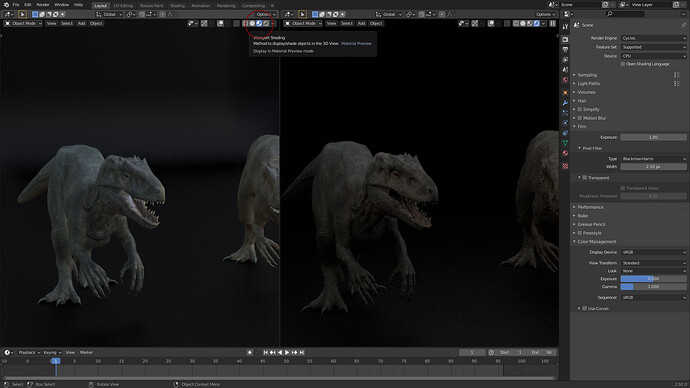Image resolution: width=690 pixels, height=388 pixels.
Task: Open the Feature Set dropdown showing Supported
Action: click(x=653, y=47)
